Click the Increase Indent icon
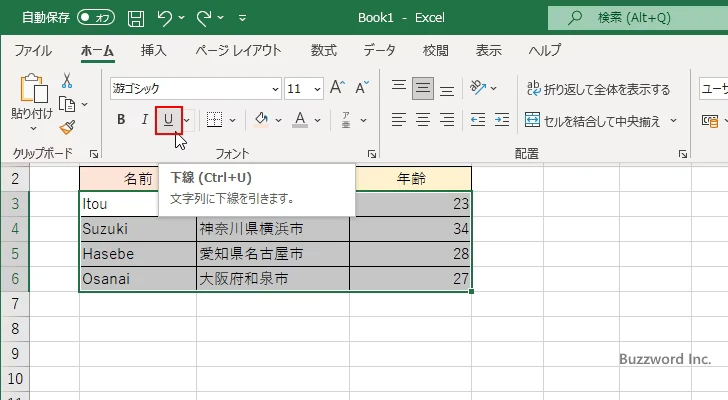This screenshot has height=400, width=728. tap(502, 120)
